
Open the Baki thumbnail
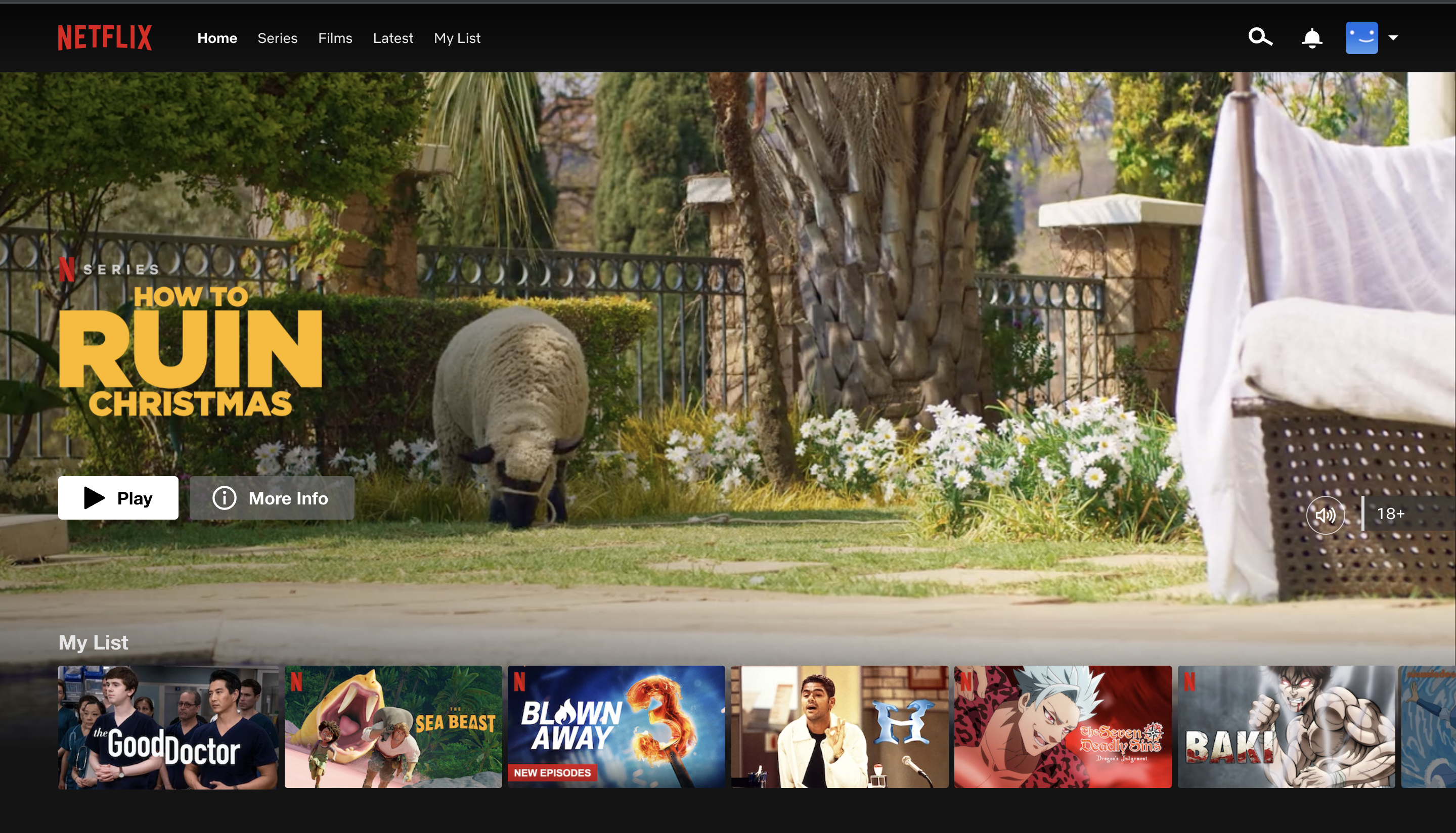click(1286, 726)
